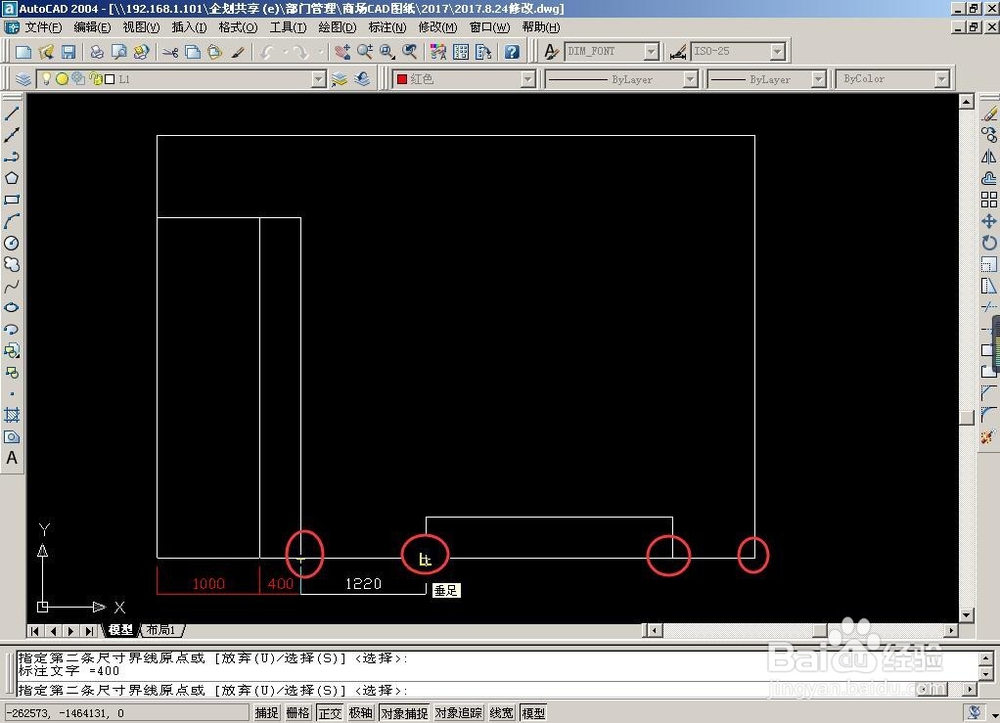This screenshot has width=1000, height=723.
Task: Open the 标注(N) menu
Action: coord(387,27)
